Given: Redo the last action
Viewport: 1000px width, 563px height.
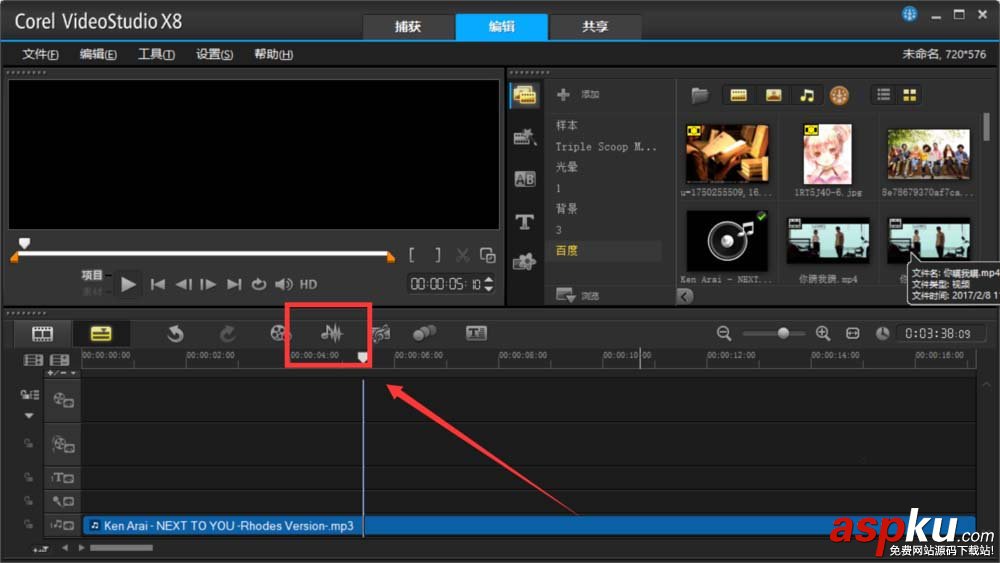Looking at the screenshot, I should [228, 333].
